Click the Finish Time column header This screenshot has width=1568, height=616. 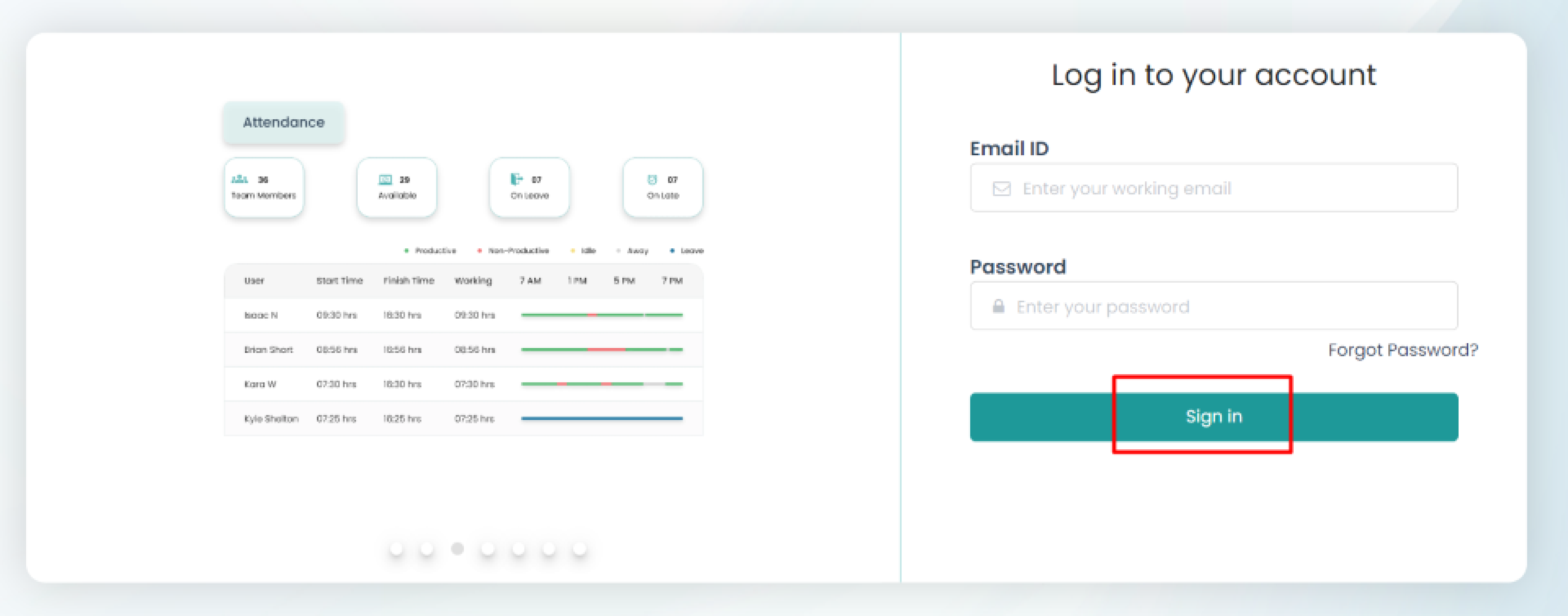[408, 281]
